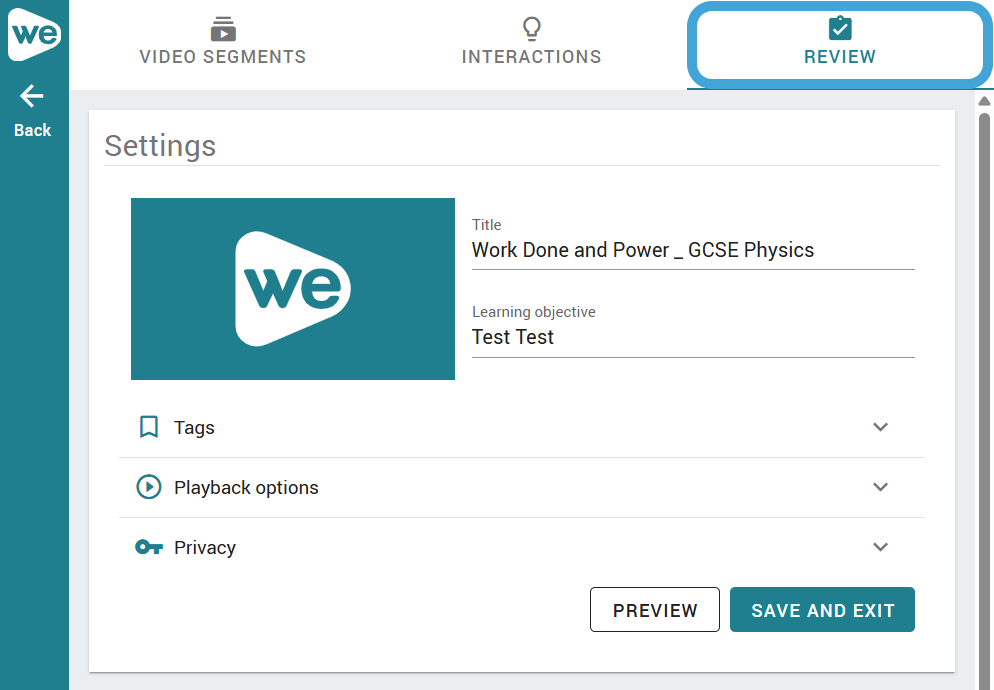Click the vertical scrollbar up arrow
994x690 pixels.
[x=984, y=101]
